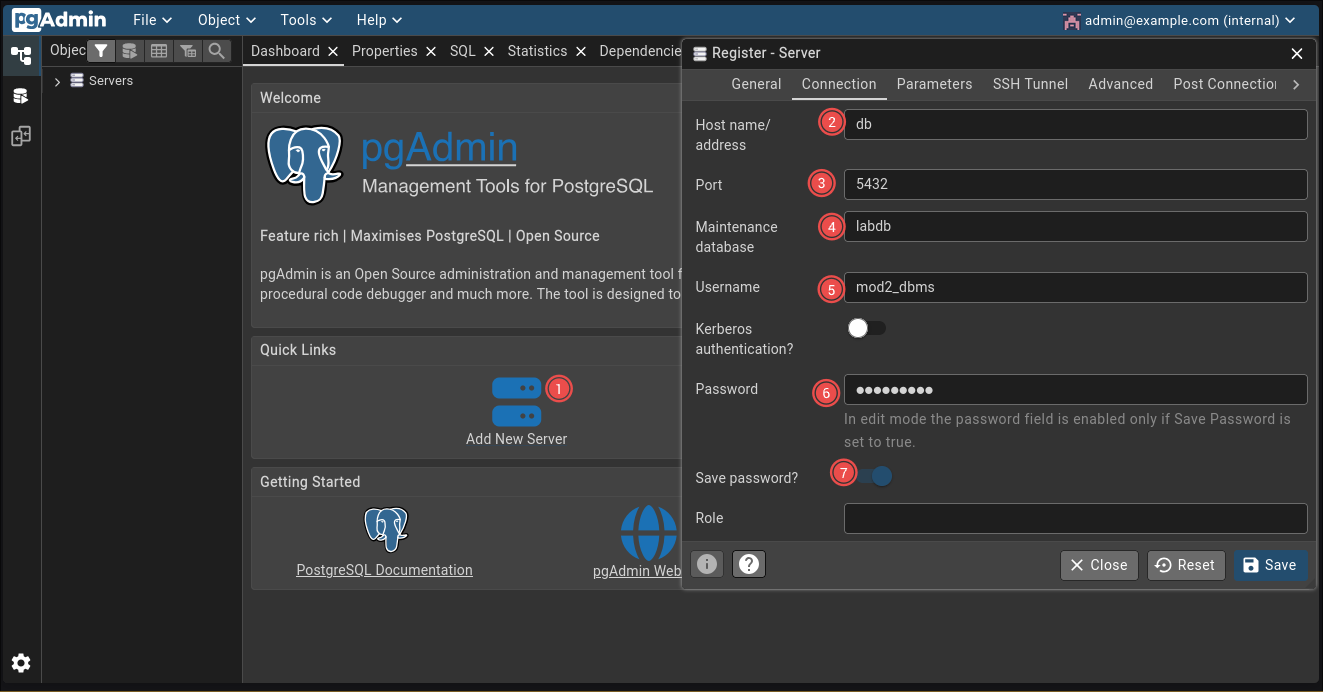Screen dimensions: 1323x692
Task: Open the Query Tool workspace in left sidebar
Action: point(20,96)
